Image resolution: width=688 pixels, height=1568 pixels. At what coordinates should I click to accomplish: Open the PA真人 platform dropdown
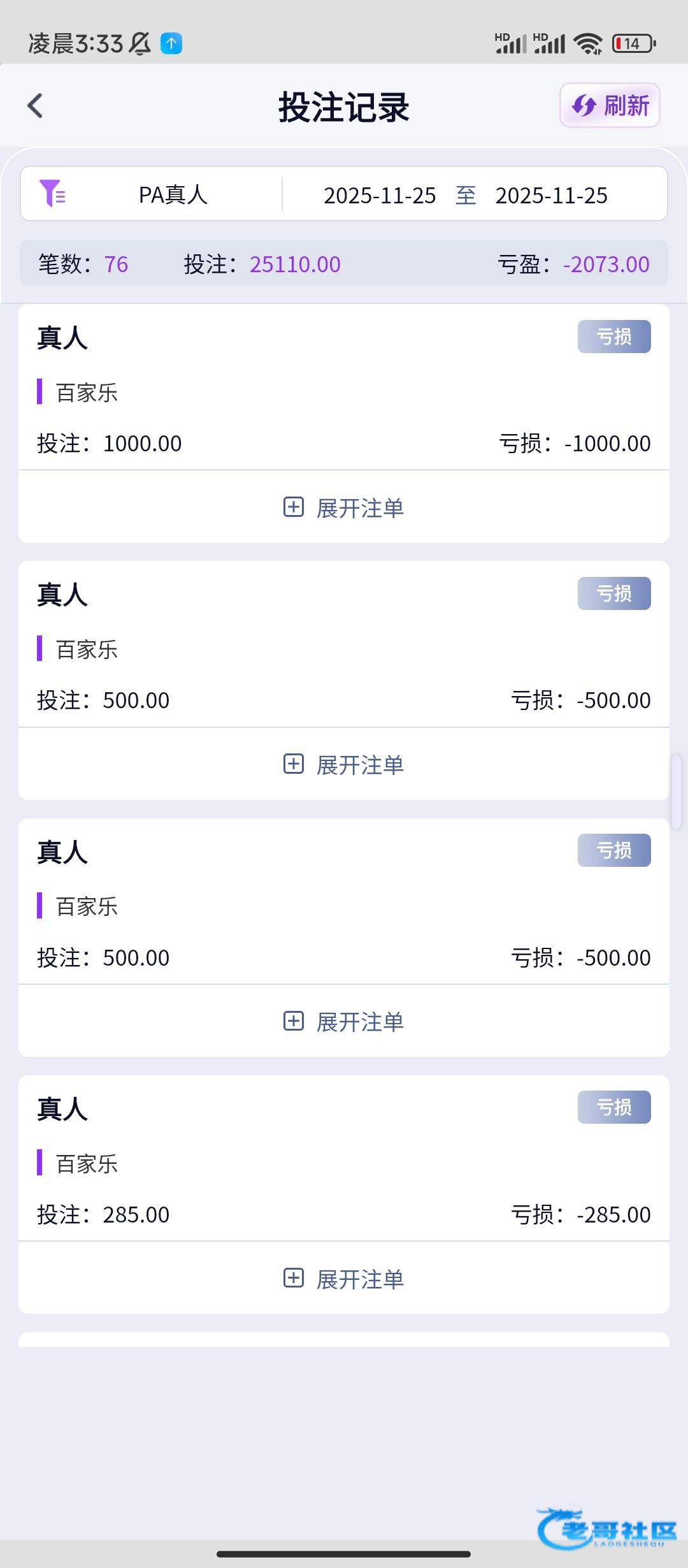click(x=173, y=194)
